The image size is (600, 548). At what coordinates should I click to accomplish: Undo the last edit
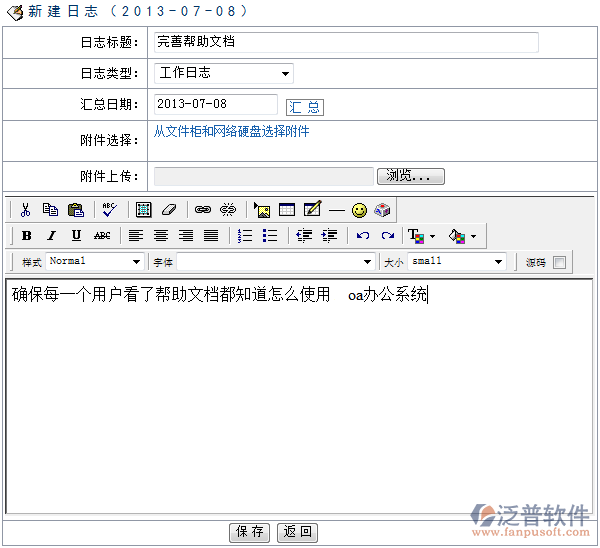tap(362, 236)
